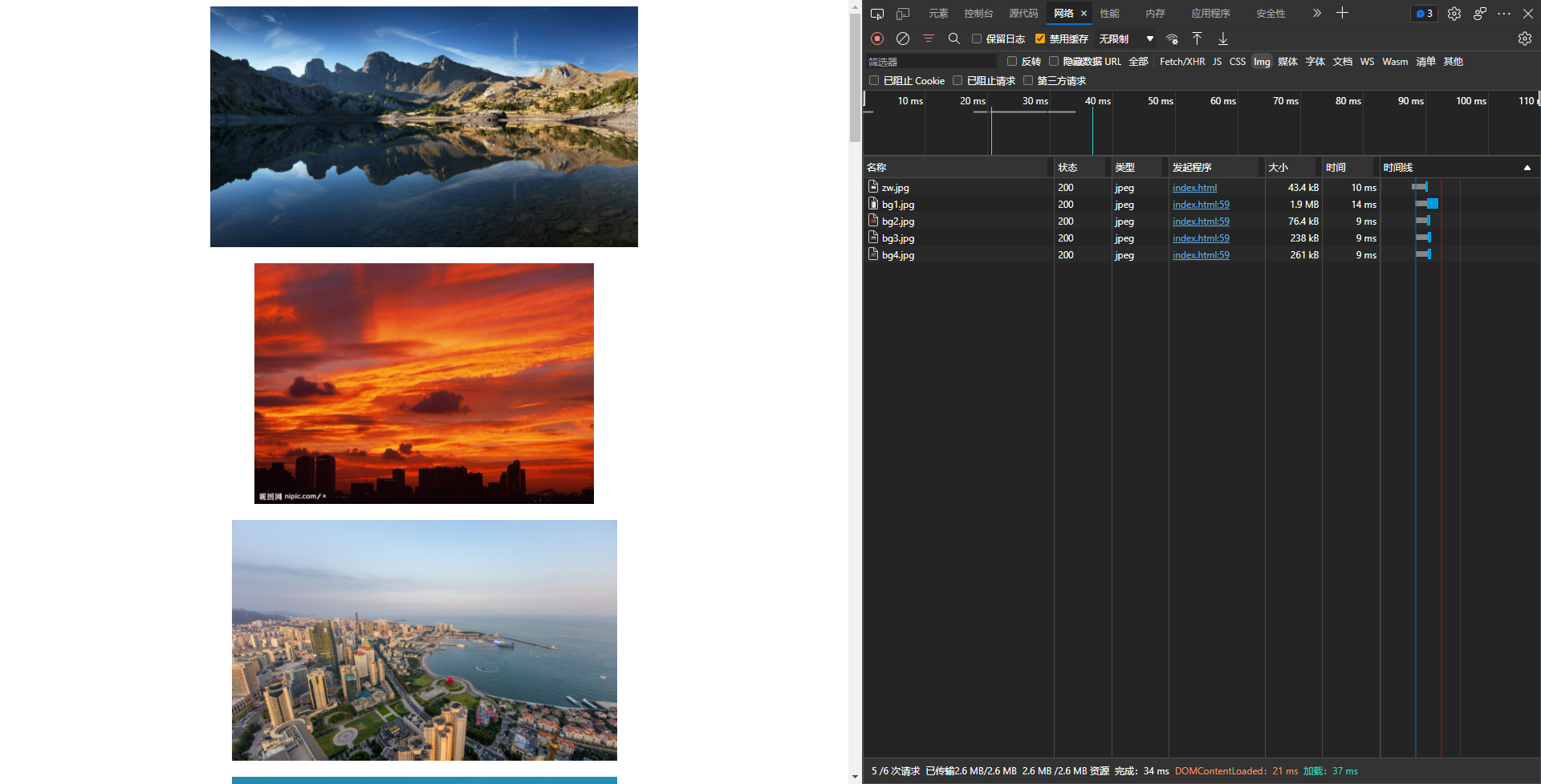Click the 筛选器 filter input

coord(931,62)
